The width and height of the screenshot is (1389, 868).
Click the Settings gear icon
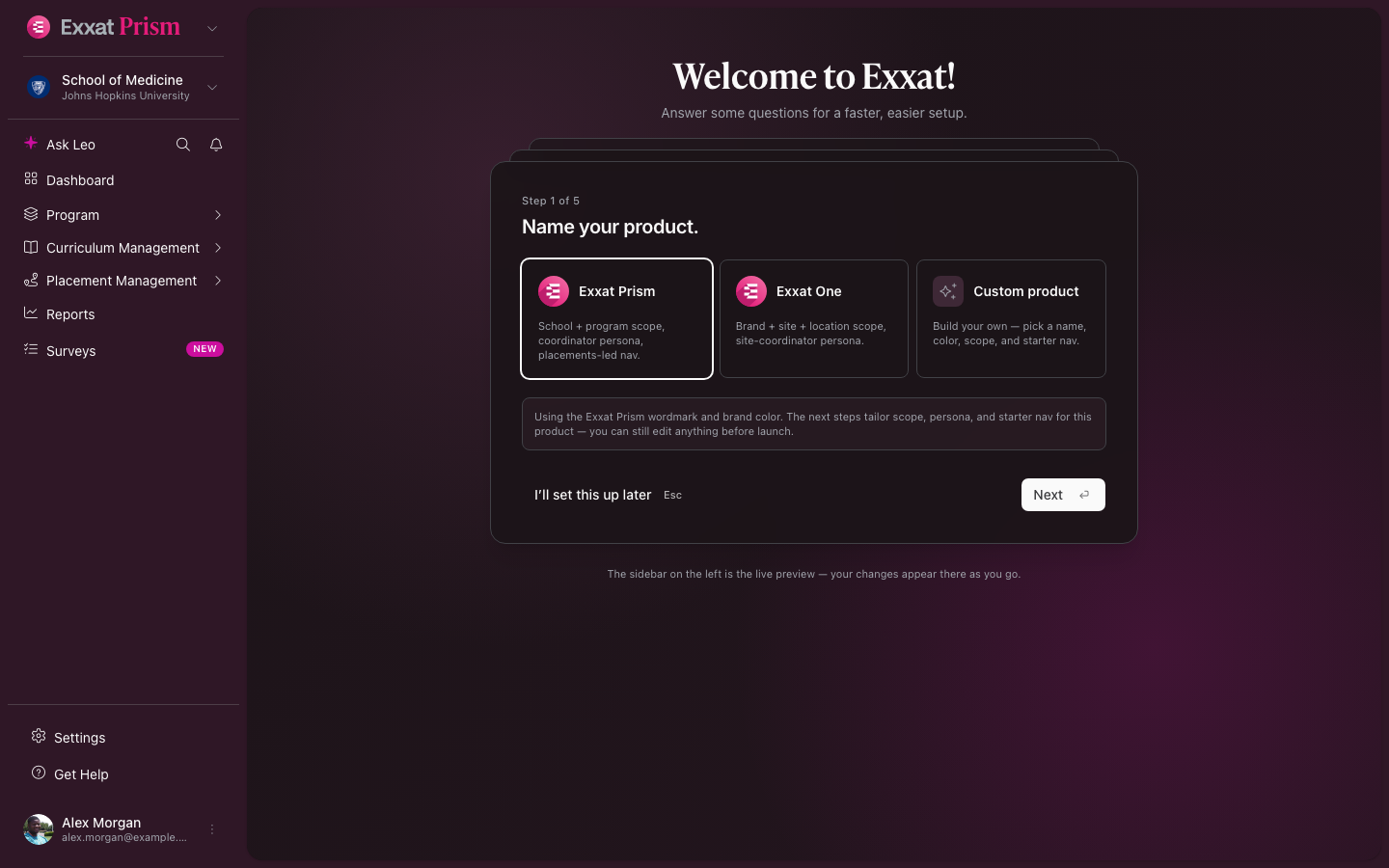click(39, 736)
